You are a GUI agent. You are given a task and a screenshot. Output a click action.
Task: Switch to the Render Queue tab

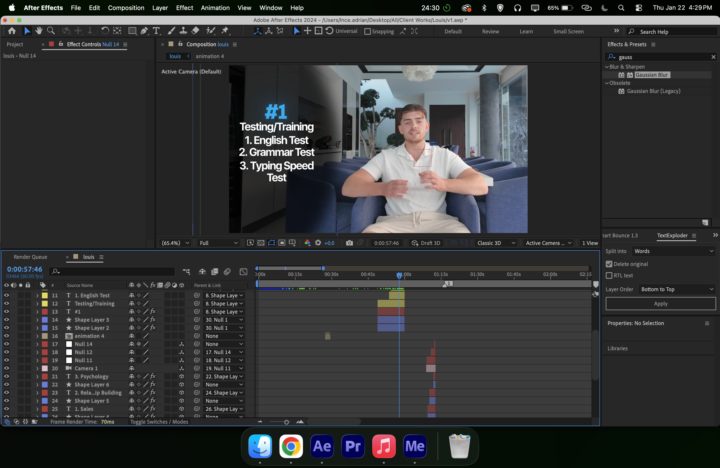pyautogui.click(x=30, y=257)
